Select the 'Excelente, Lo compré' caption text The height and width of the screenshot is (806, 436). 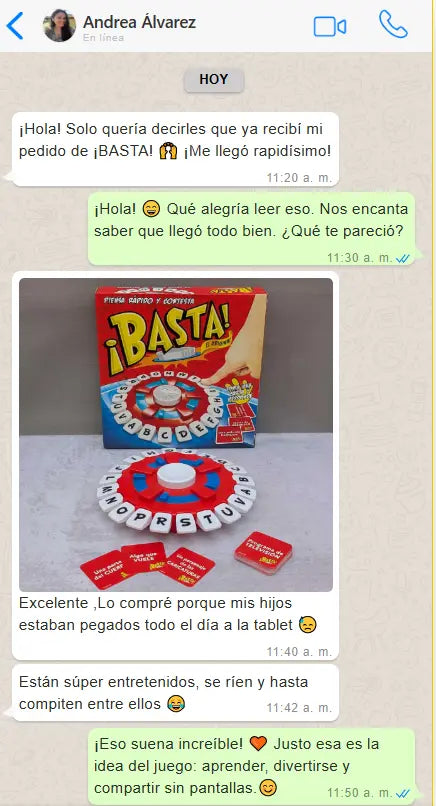pos(168,614)
